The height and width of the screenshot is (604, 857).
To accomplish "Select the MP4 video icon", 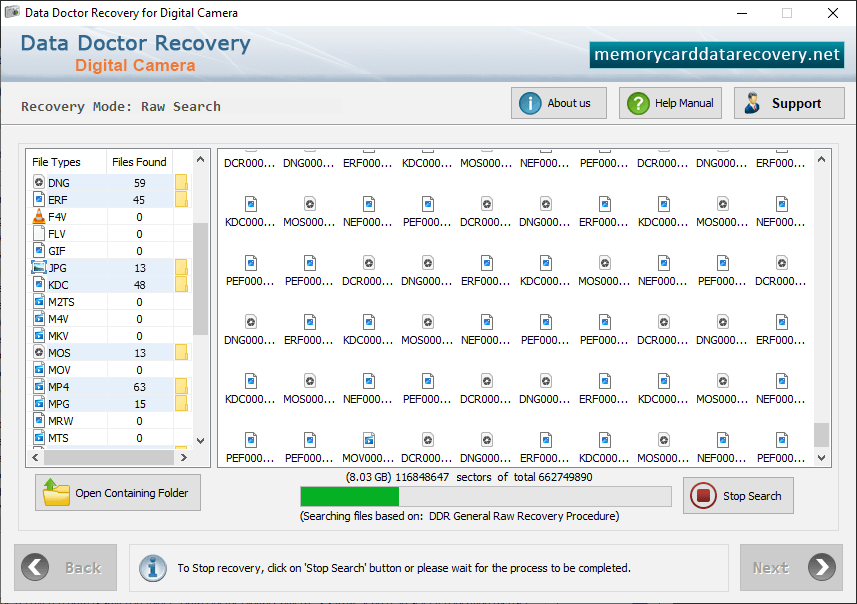I will [x=39, y=386].
